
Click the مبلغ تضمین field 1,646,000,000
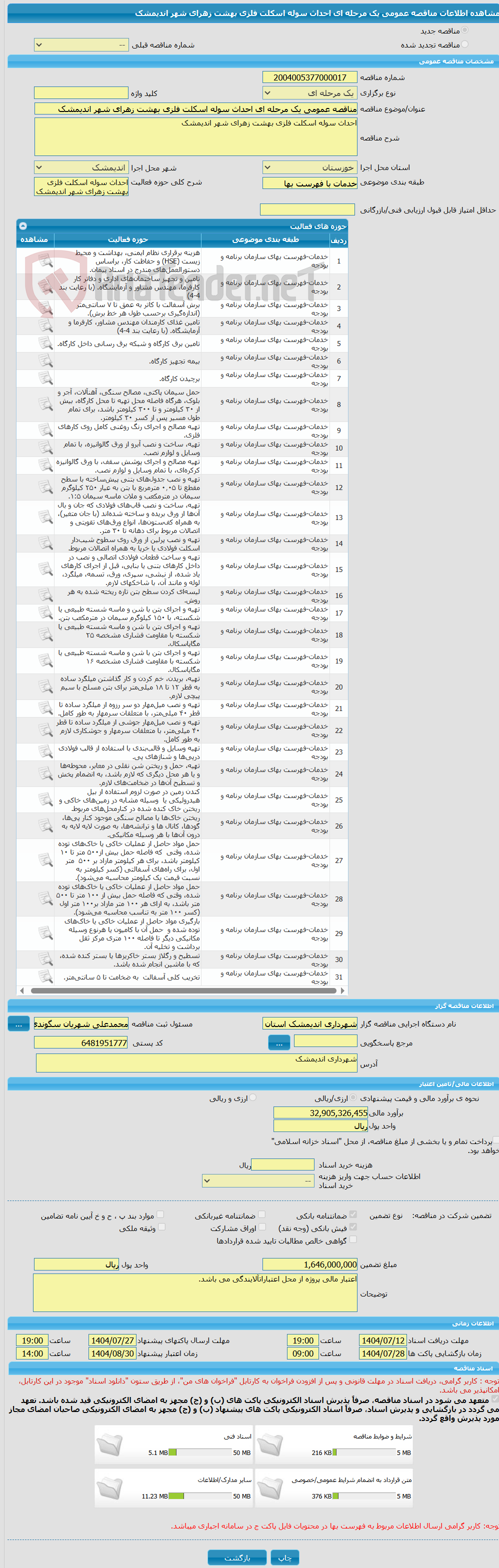pos(309,1264)
